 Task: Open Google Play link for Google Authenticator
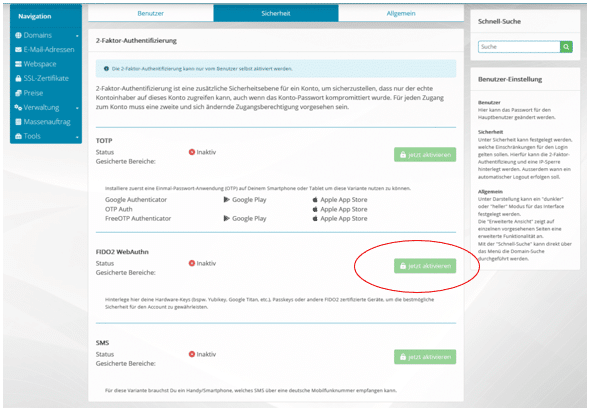click(x=245, y=199)
